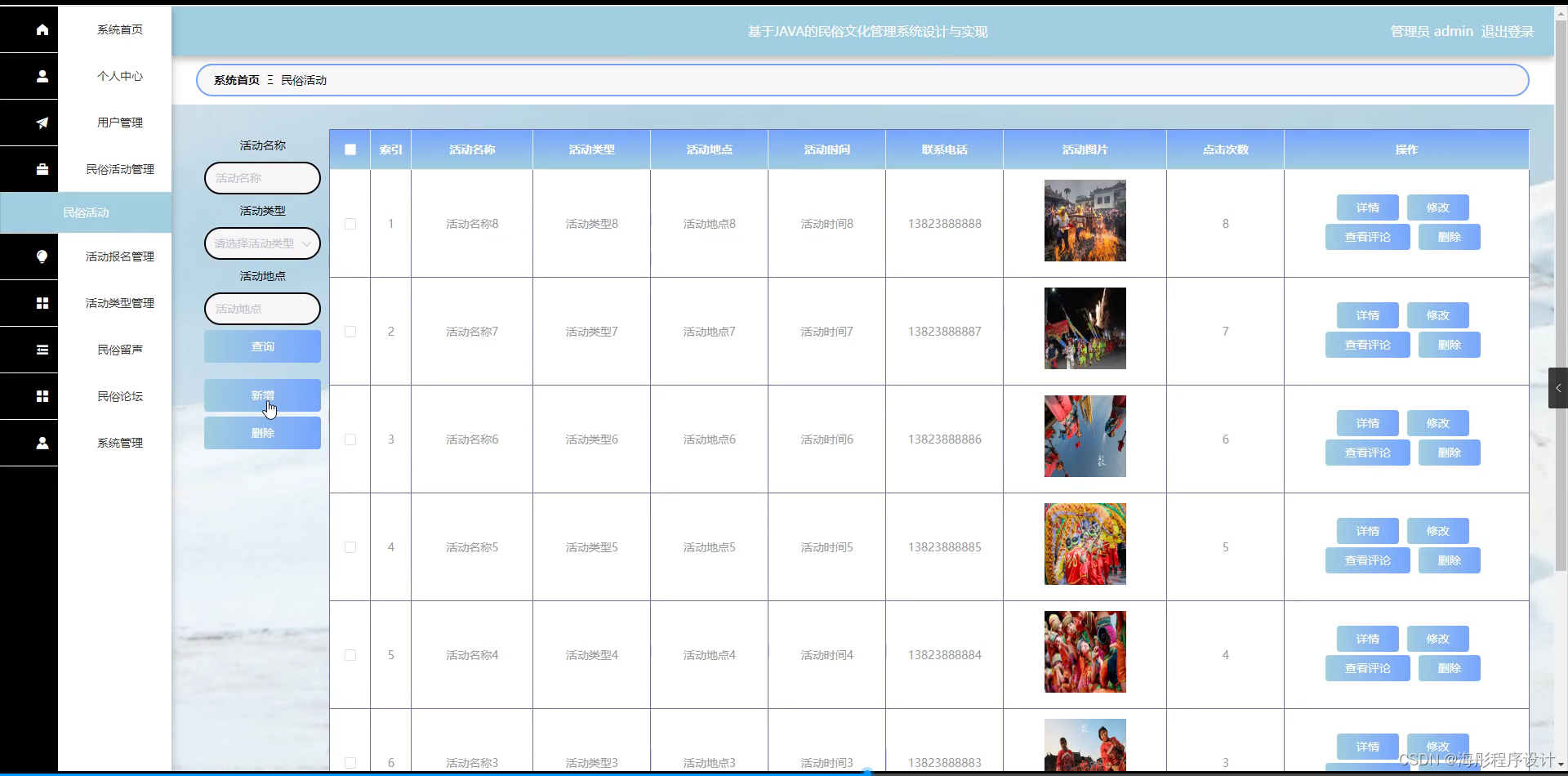
Task: Open 民俗论坛 menu item
Action: (x=120, y=396)
